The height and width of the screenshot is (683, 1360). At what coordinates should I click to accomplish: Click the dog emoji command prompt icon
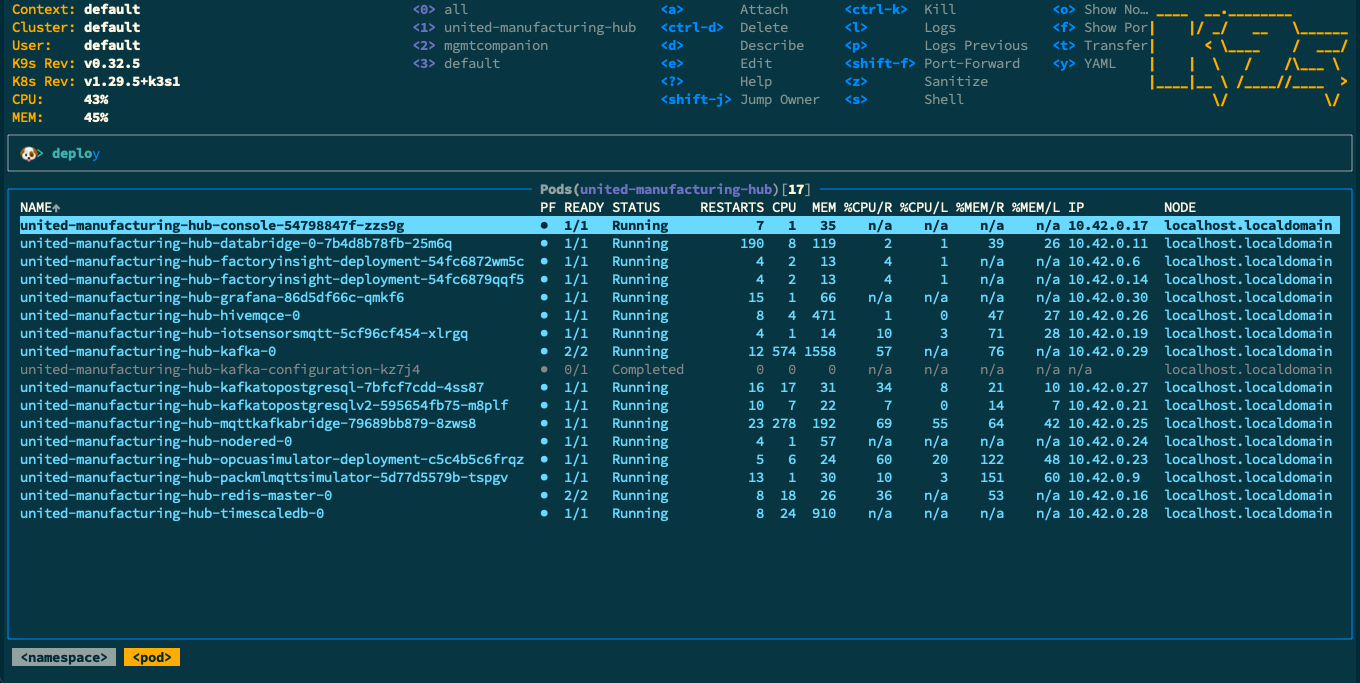(x=29, y=154)
